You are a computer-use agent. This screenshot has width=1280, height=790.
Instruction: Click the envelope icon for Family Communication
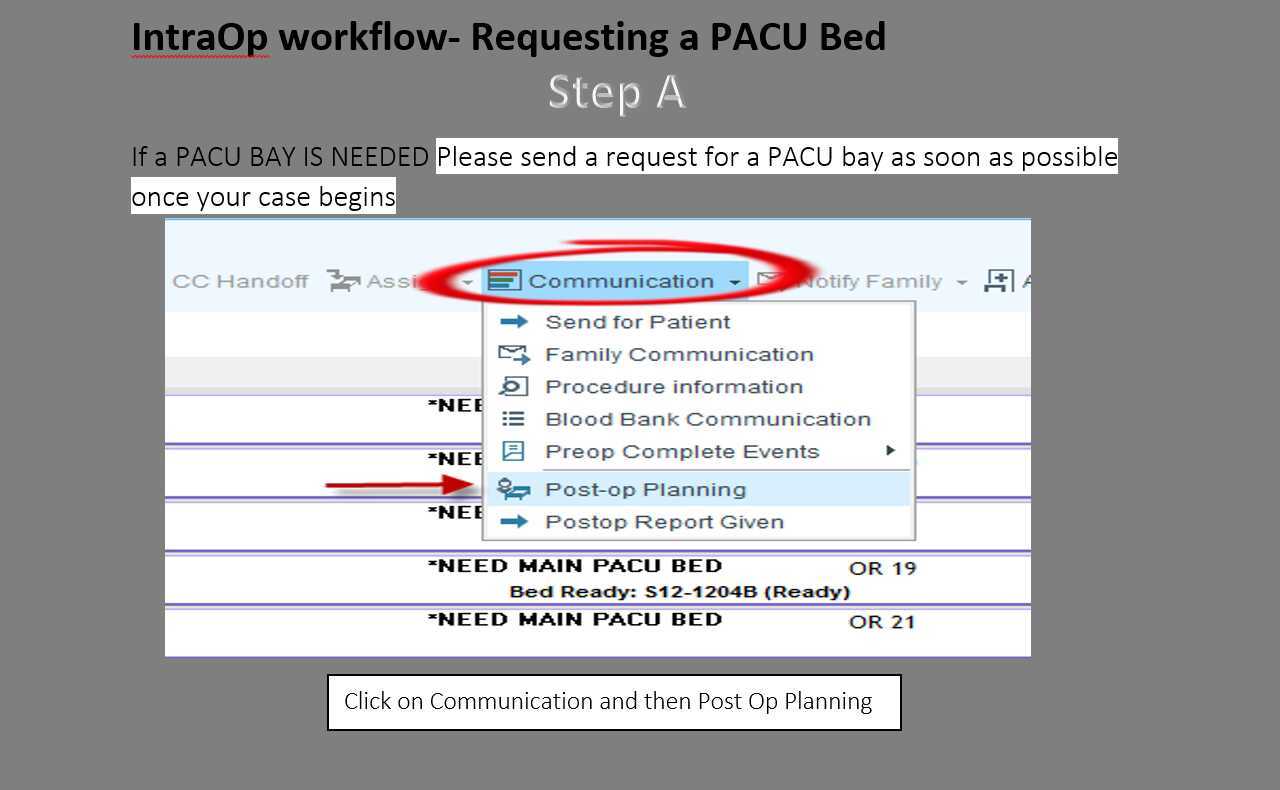[x=514, y=353]
